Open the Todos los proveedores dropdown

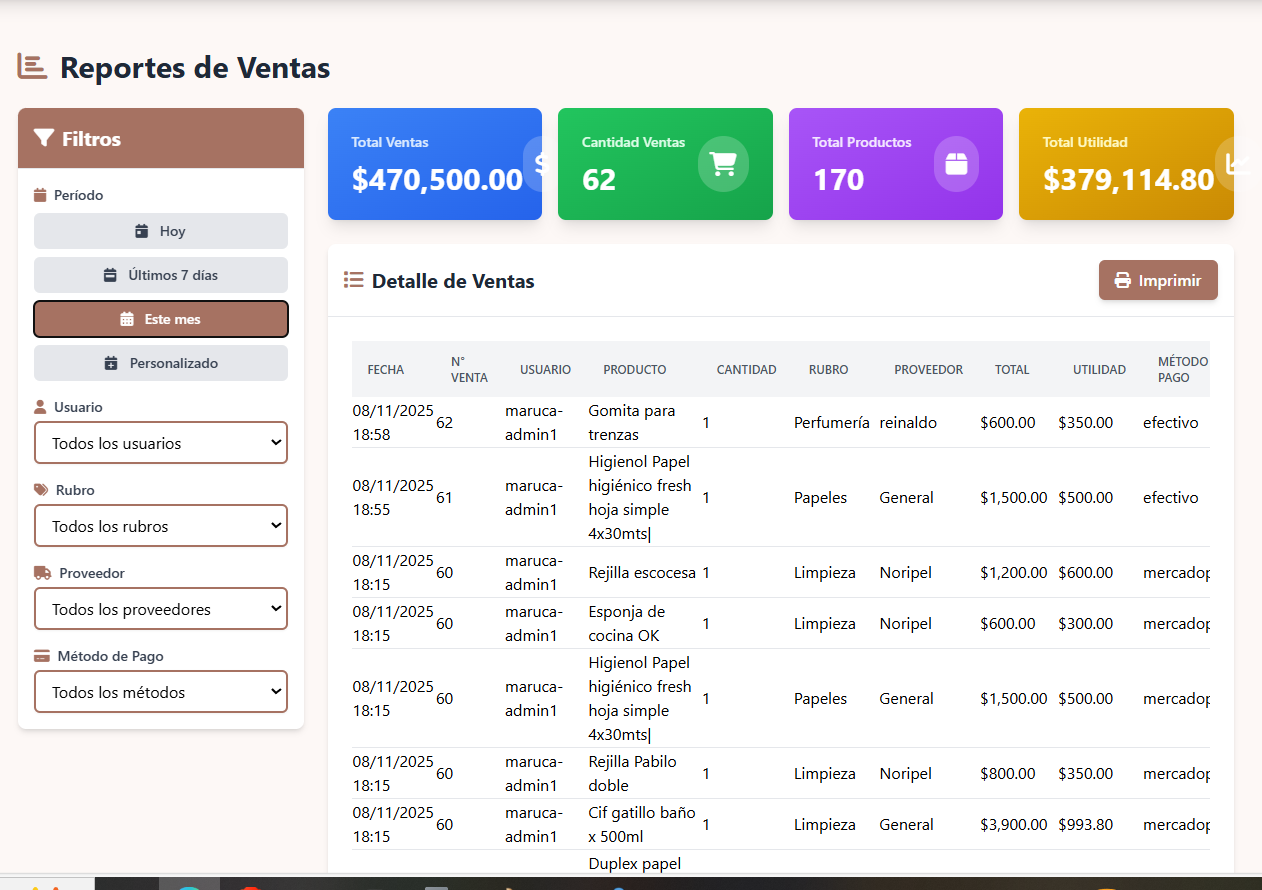click(x=161, y=609)
